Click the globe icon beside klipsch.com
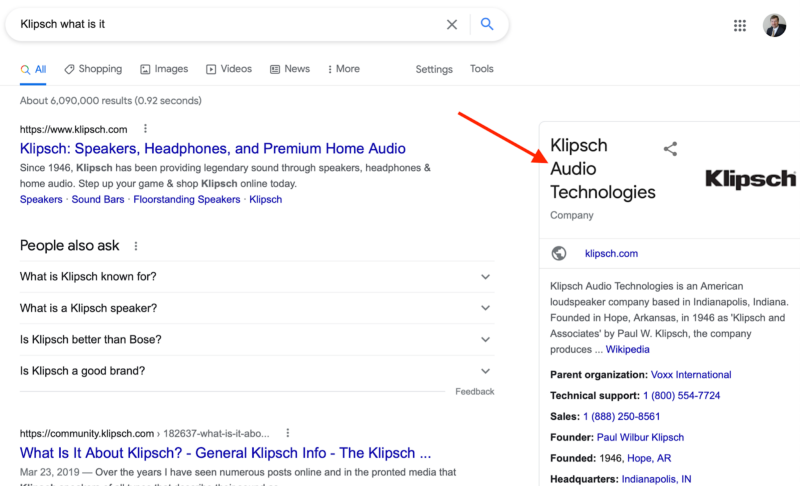Screen dimensions: 800x486 (559, 253)
